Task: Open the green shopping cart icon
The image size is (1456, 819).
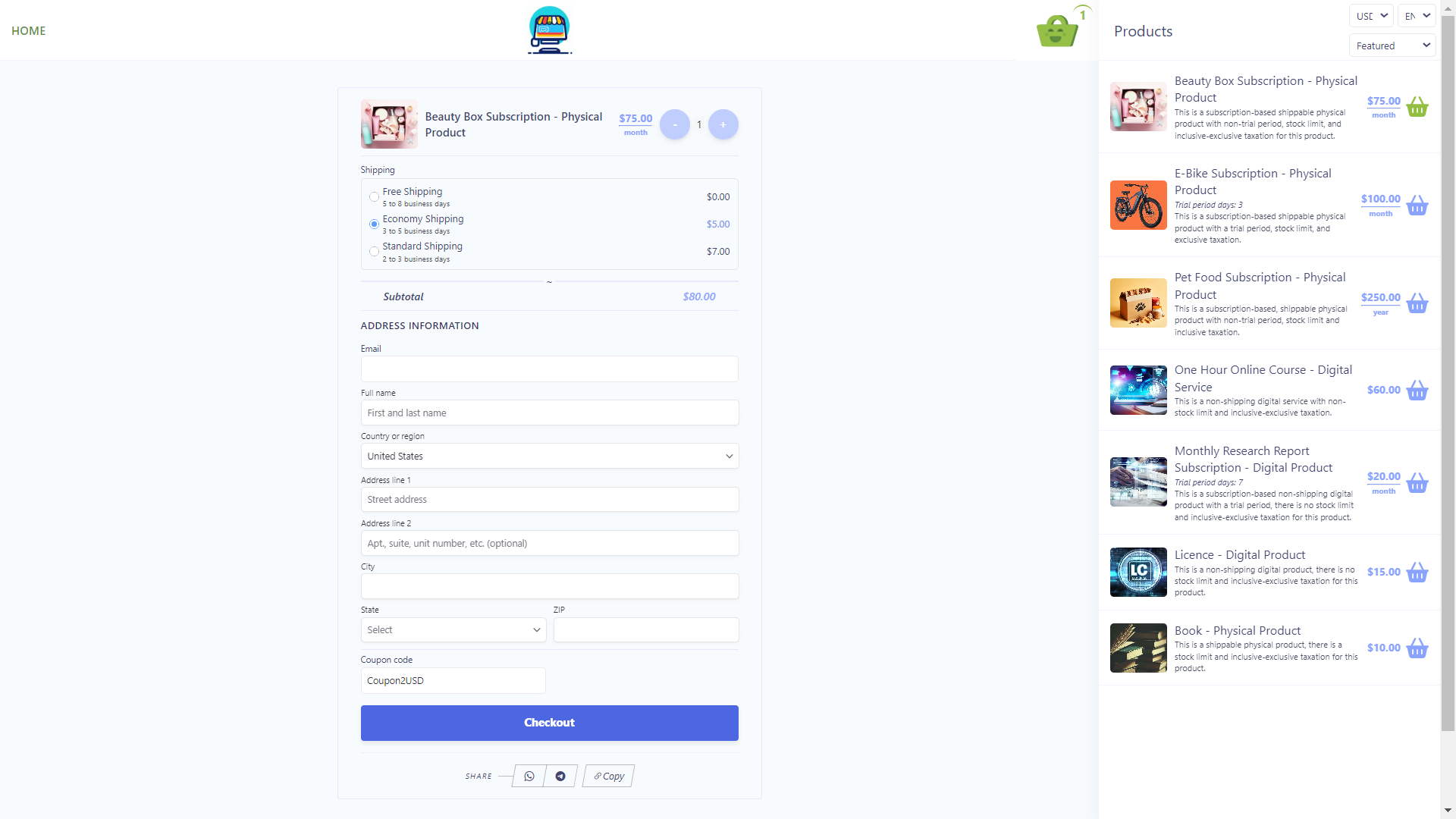Action: (x=1057, y=31)
